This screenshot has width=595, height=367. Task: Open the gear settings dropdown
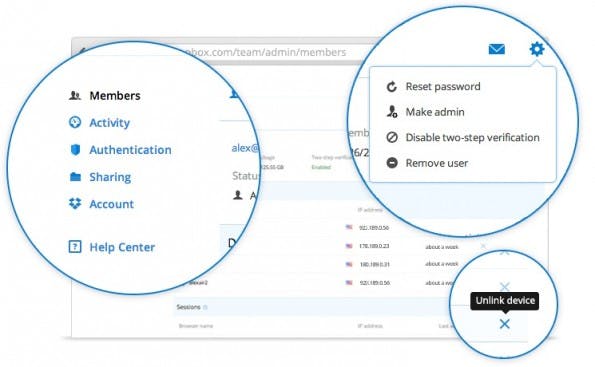tap(537, 49)
